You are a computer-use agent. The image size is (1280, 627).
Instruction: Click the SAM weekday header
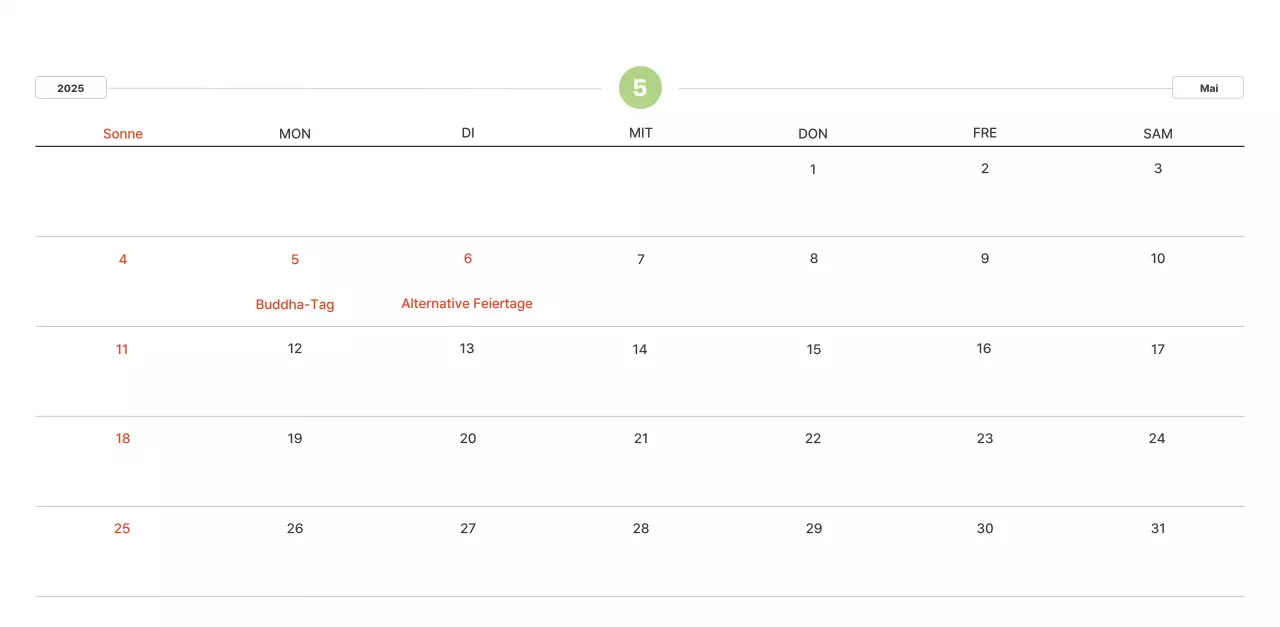click(x=1157, y=134)
